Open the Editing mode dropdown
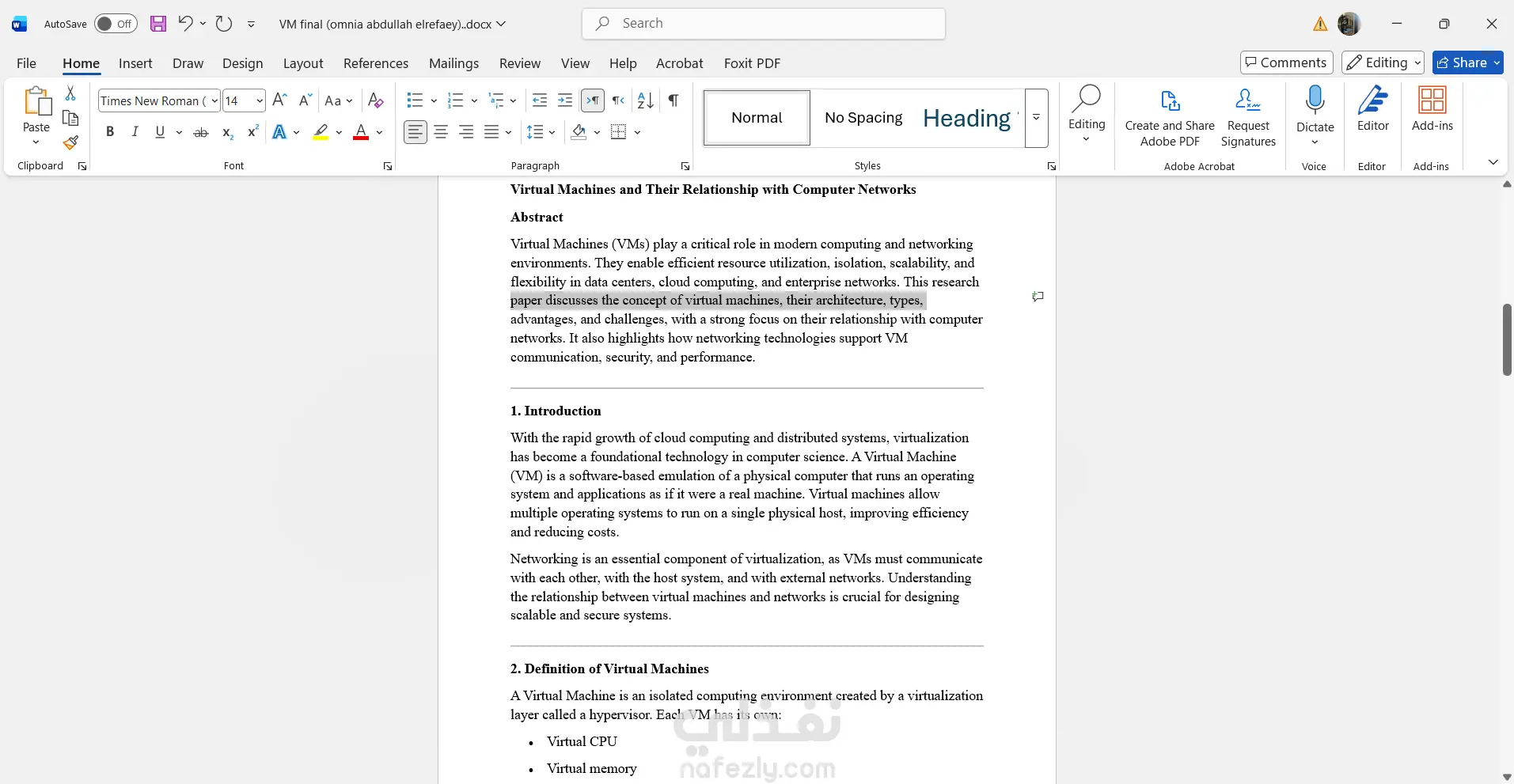The height and width of the screenshot is (784, 1514). tap(1383, 62)
